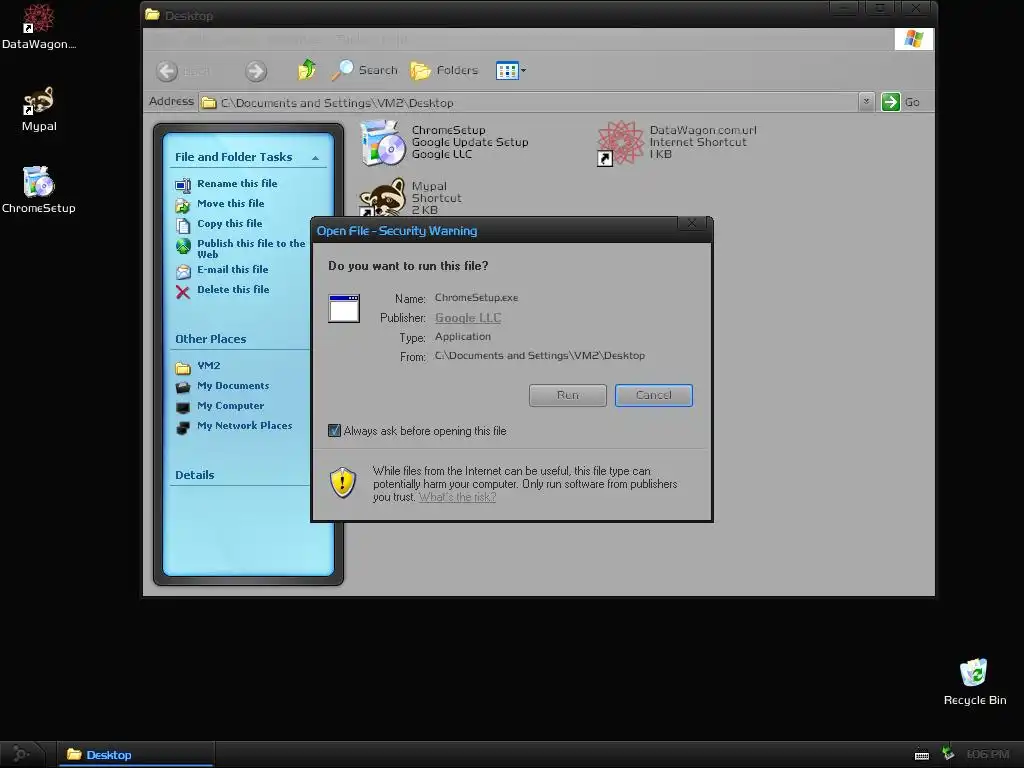Click the My Documents icon in sidebar

[183, 387]
